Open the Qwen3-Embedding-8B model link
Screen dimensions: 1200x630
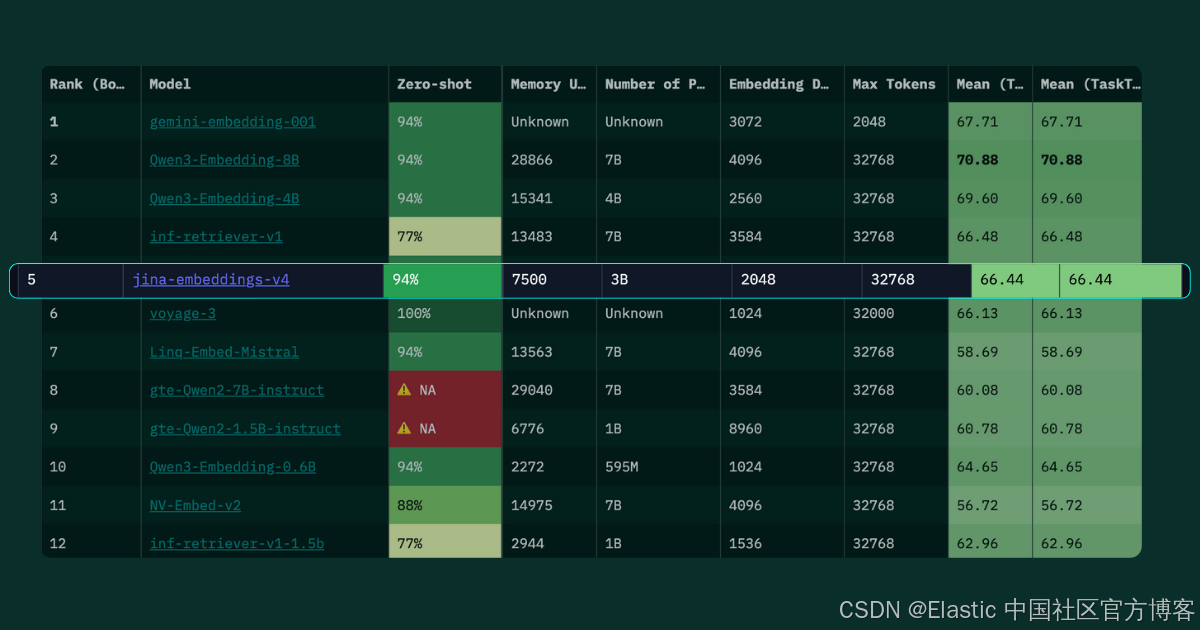(x=224, y=160)
